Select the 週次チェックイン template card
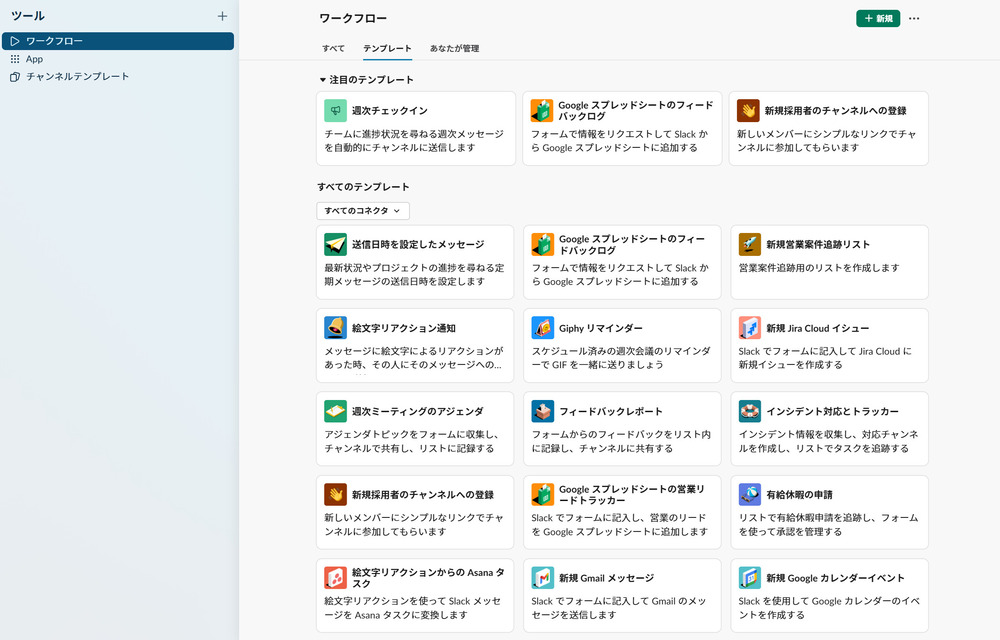This screenshot has width=1000, height=640. coord(415,128)
